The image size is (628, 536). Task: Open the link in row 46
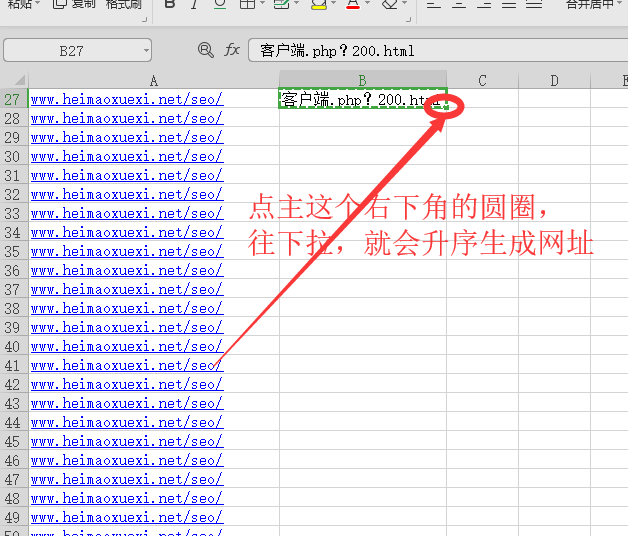click(x=127, y=460)
